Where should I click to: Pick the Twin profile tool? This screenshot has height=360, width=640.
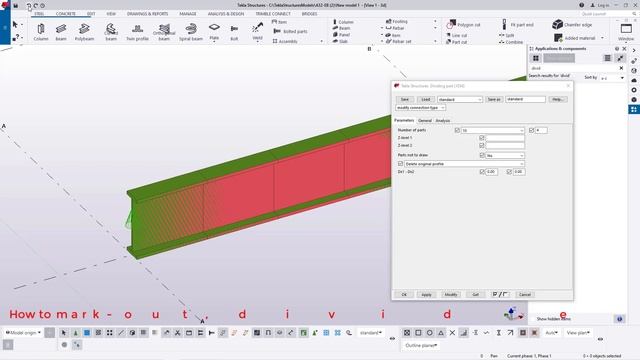(x=137, y=32)
